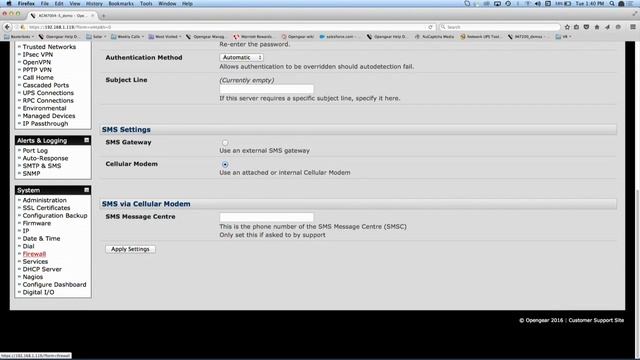Open the SNMP sidebar link
640x360 pixels.
click(31, 173)
